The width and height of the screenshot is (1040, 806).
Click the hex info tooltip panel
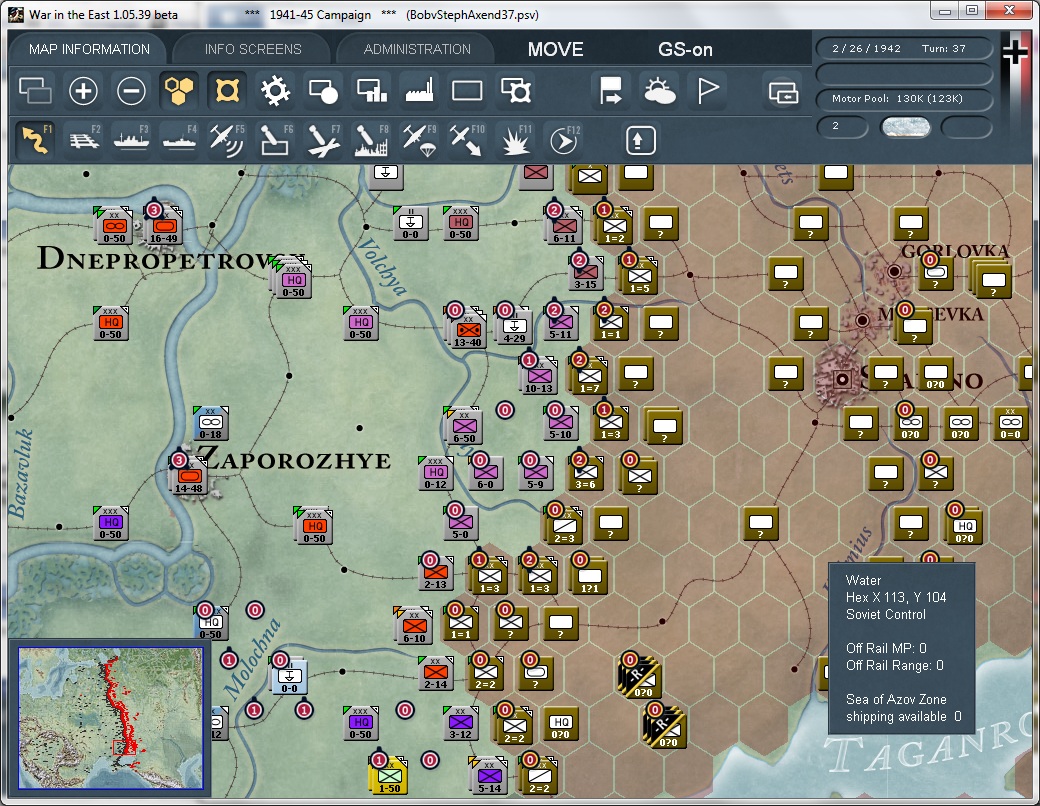(x=902, y=648)
